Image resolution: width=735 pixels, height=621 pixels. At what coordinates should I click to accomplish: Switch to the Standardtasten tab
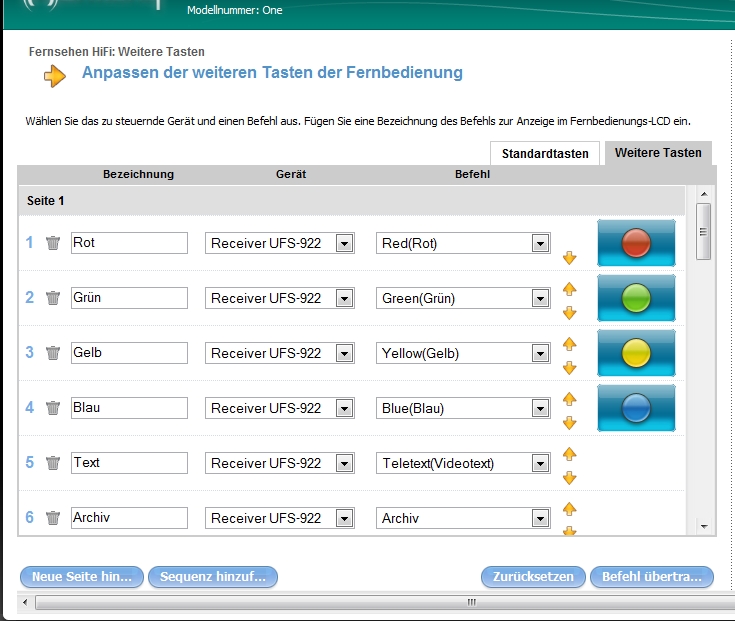click(x=545, y=154)
